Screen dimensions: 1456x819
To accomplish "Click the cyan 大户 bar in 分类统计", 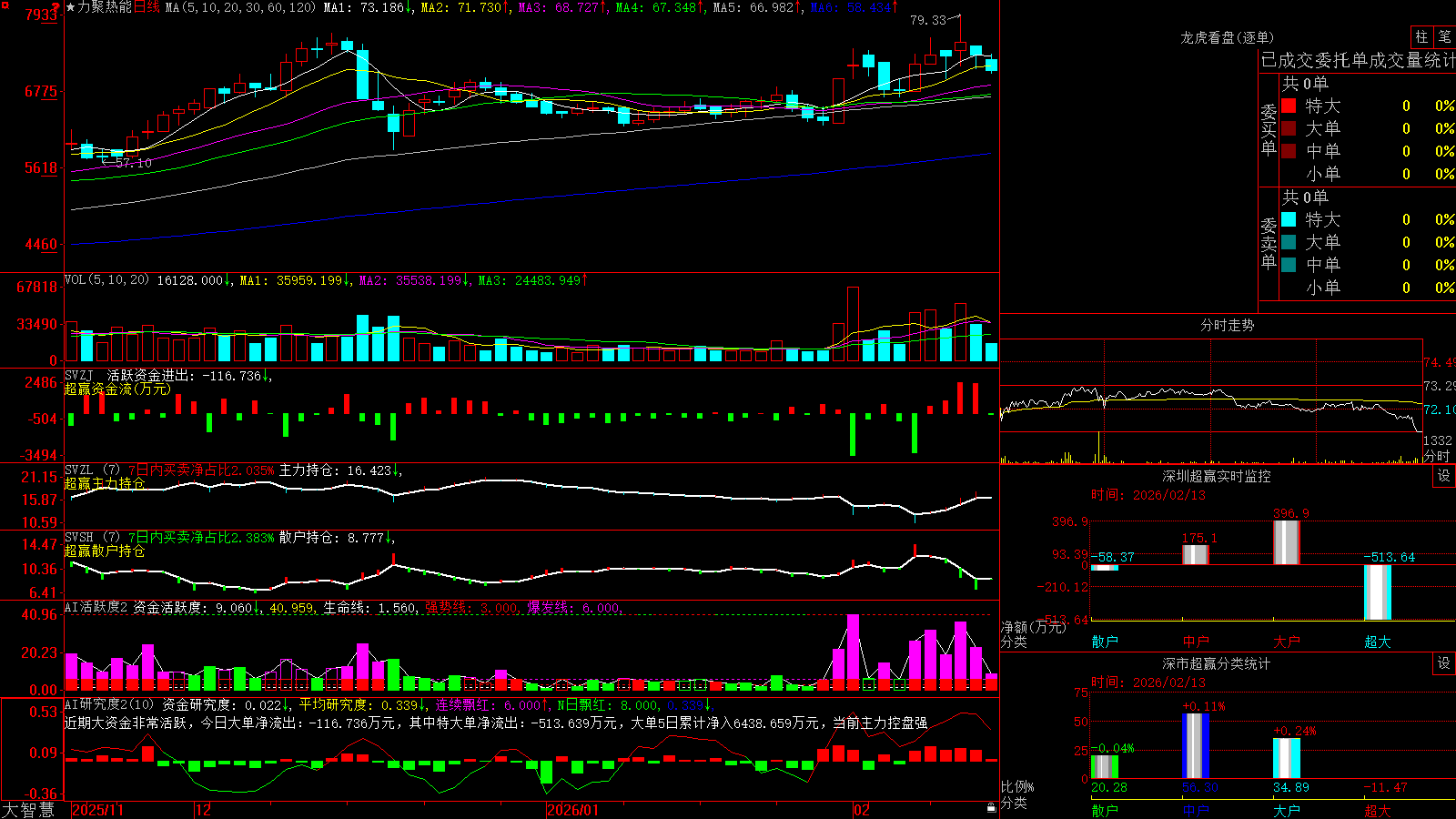I will coord(1287,758).
